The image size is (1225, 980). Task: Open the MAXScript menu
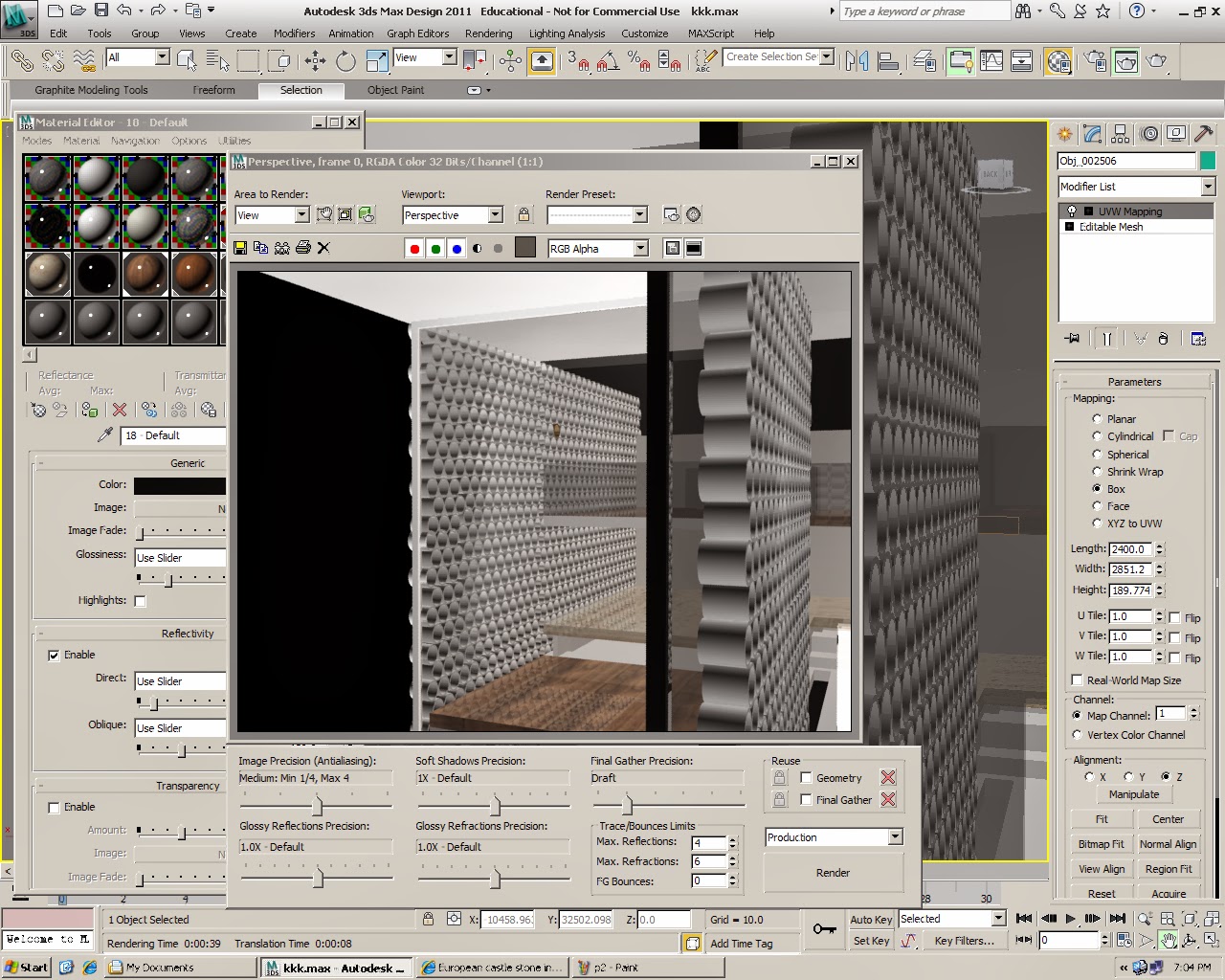tap(711, 33)
